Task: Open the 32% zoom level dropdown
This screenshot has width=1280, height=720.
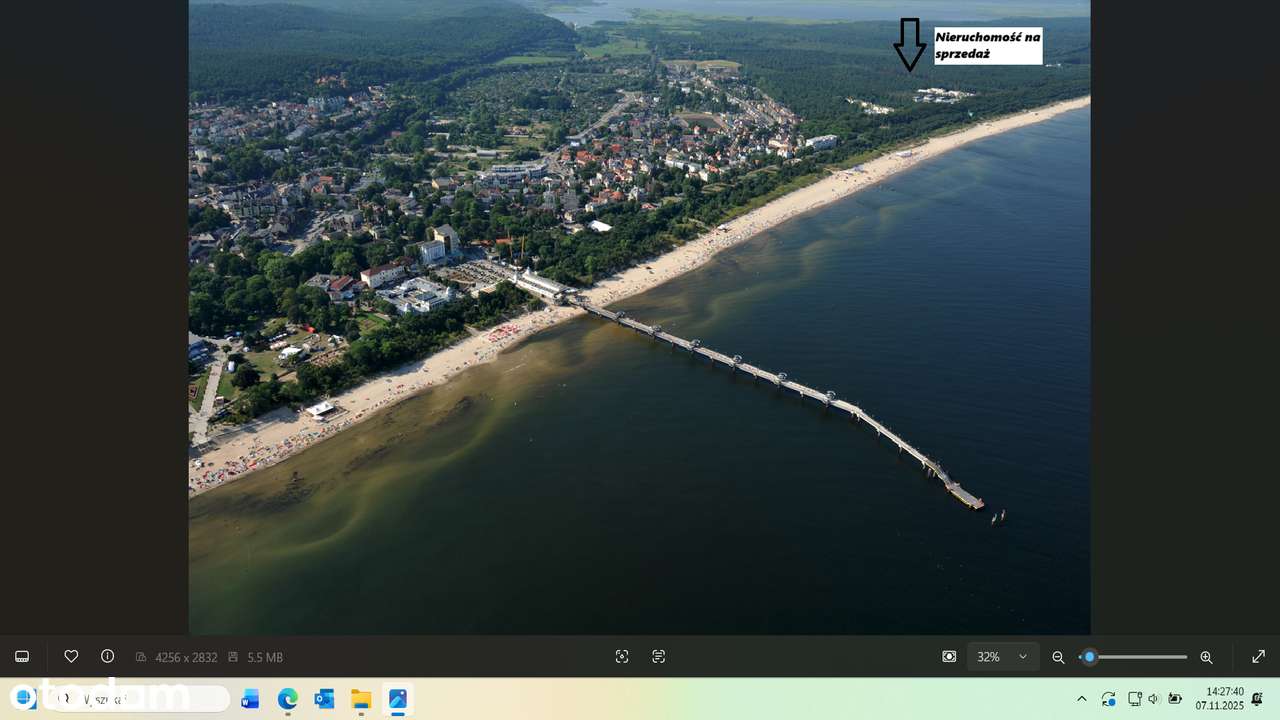Action: coord(1003,657)
